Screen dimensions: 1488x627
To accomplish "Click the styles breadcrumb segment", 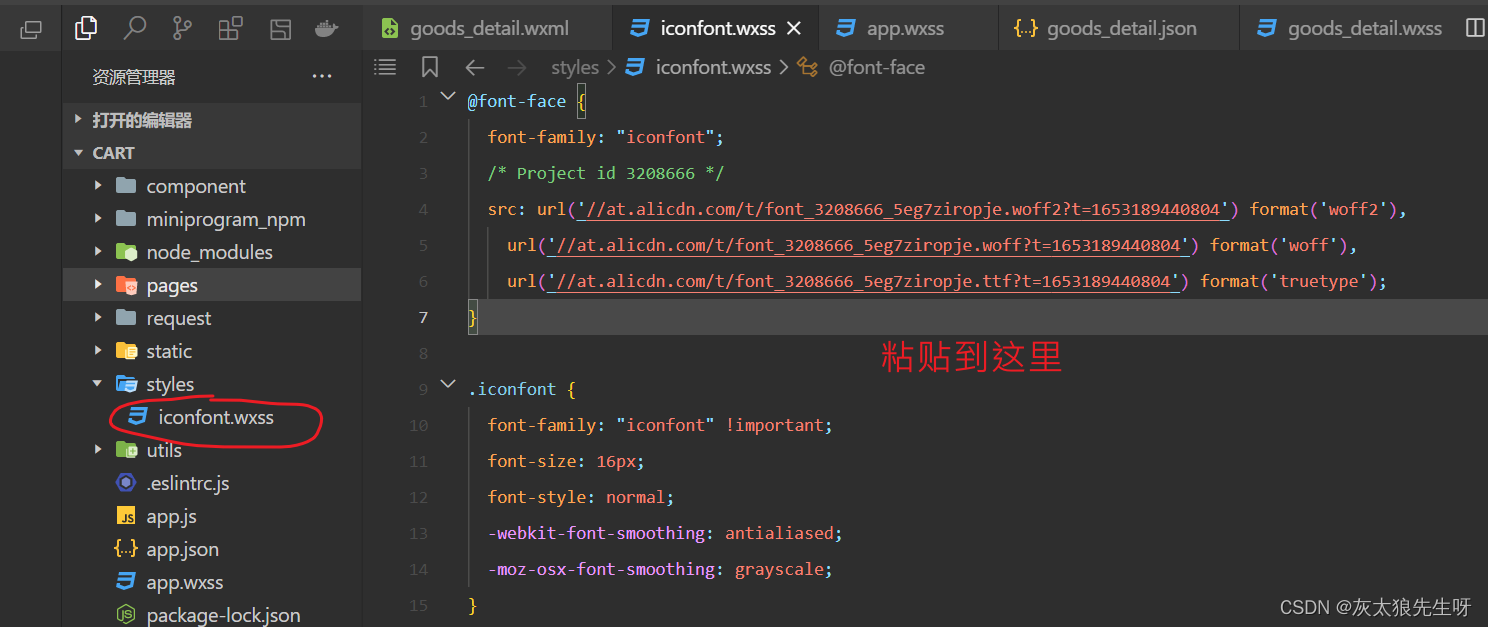I will click(575, 68).
